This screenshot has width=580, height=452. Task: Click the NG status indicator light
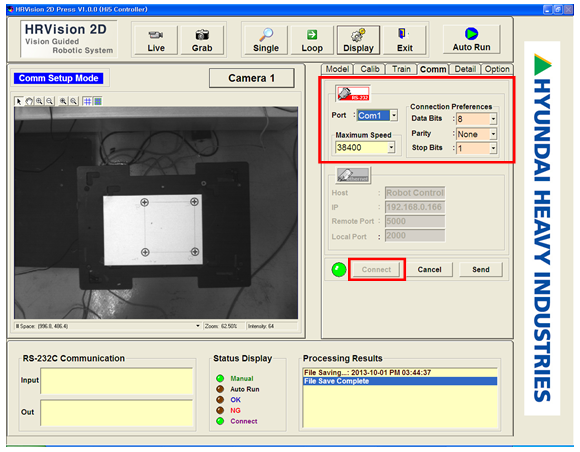point(220,410)
